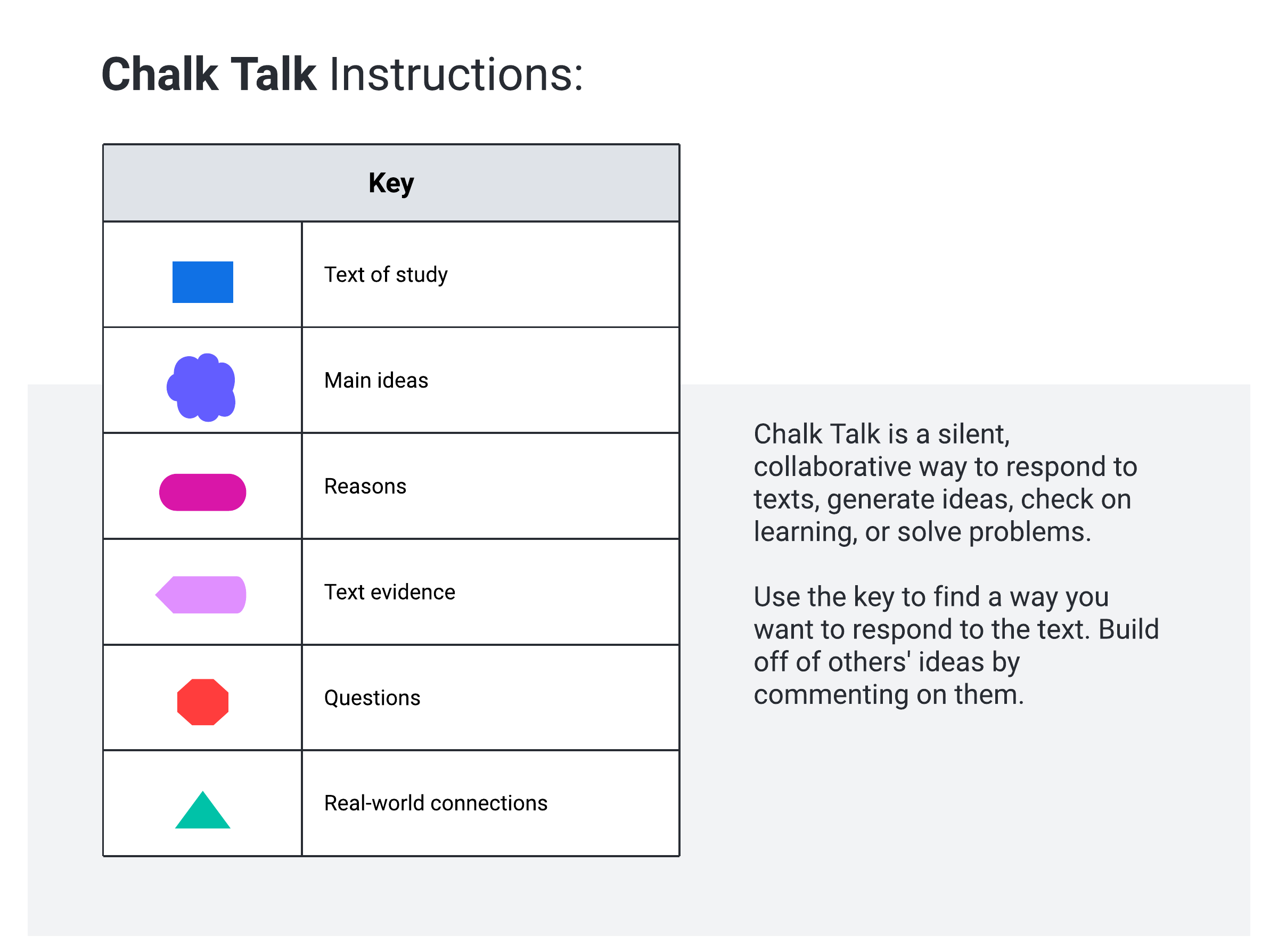Screen dimensions: 1278x952
Task: Select the 'Real-world connections' label
Action: click(x=435, y=803)
